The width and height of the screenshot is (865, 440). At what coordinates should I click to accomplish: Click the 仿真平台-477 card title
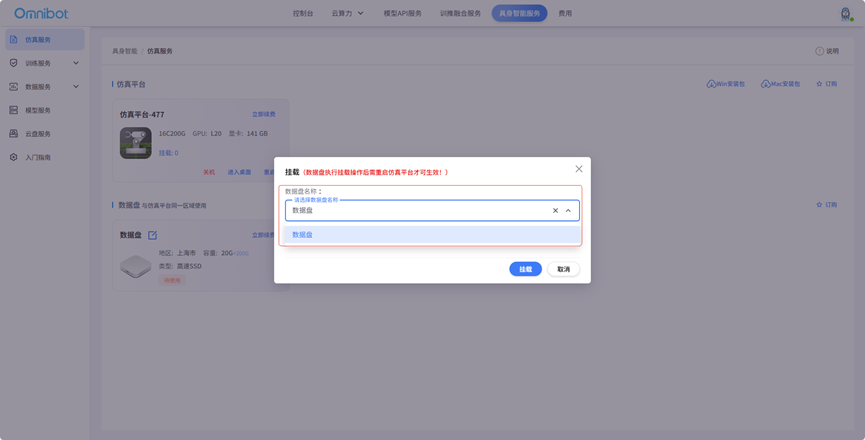(x=142, y=114)
